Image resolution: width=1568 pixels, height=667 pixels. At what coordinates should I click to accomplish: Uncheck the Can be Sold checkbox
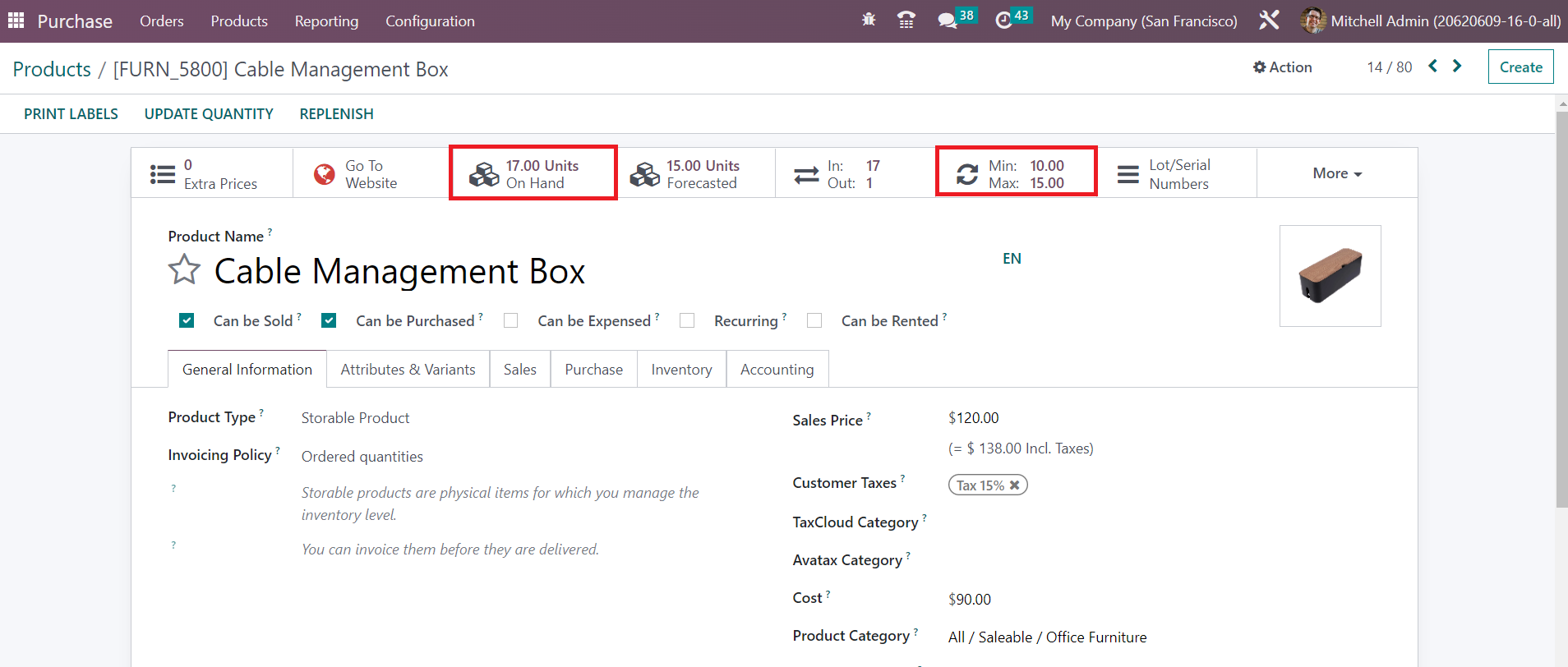[187, 320]
